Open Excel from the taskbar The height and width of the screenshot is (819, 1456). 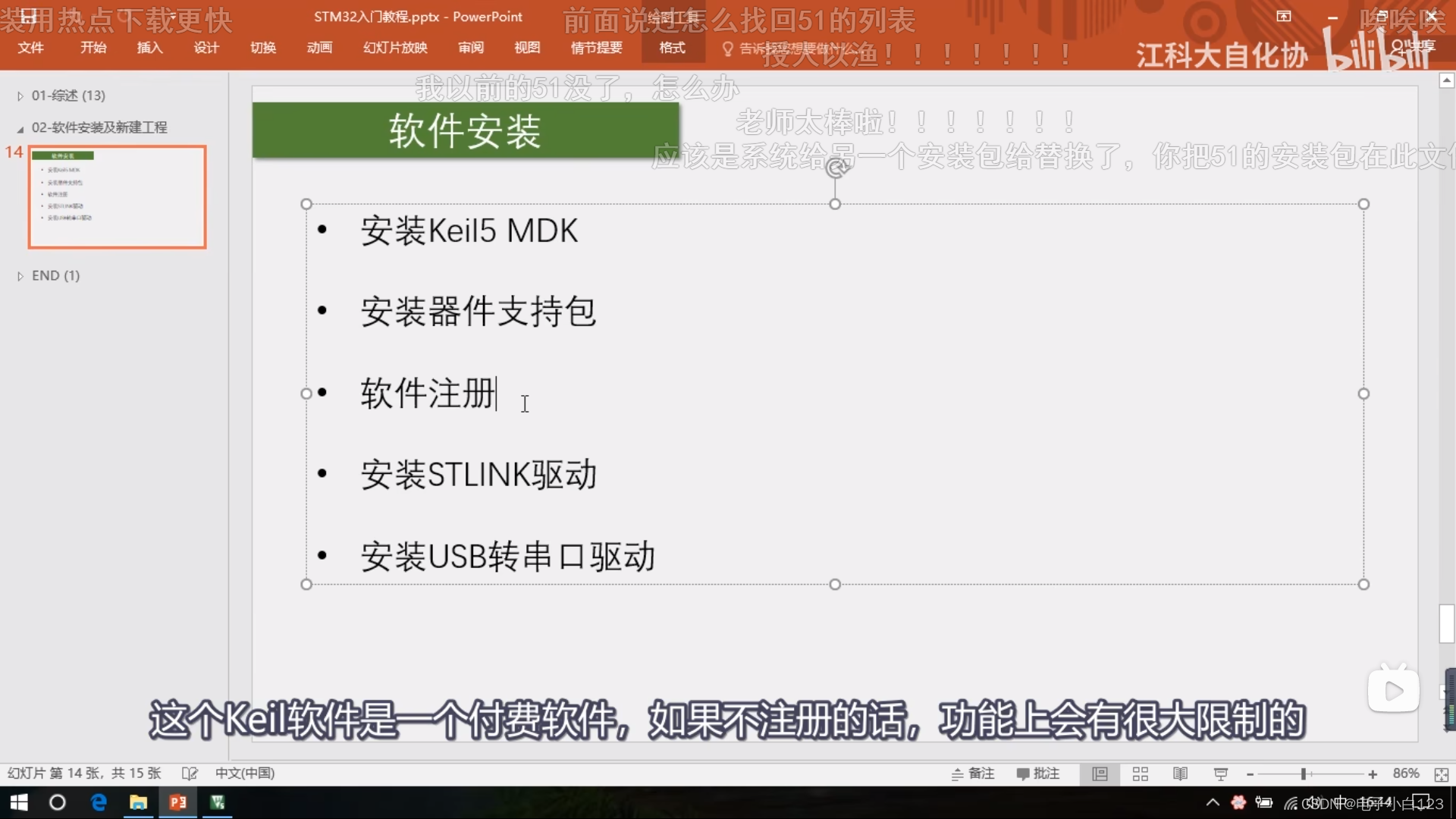pos(218,802)
